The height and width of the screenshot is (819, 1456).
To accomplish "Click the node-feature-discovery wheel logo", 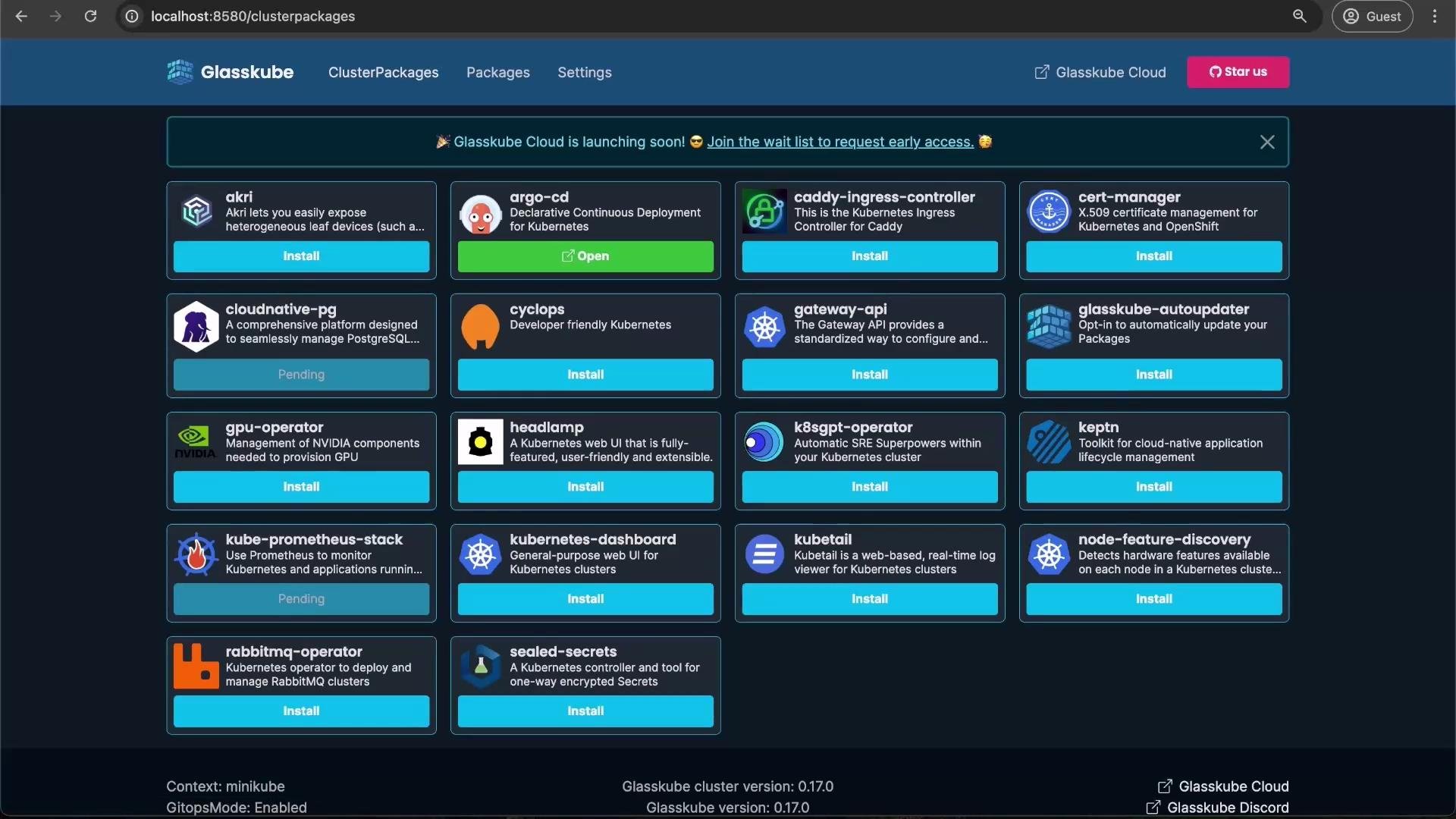I will click(x=1049, y=554).
